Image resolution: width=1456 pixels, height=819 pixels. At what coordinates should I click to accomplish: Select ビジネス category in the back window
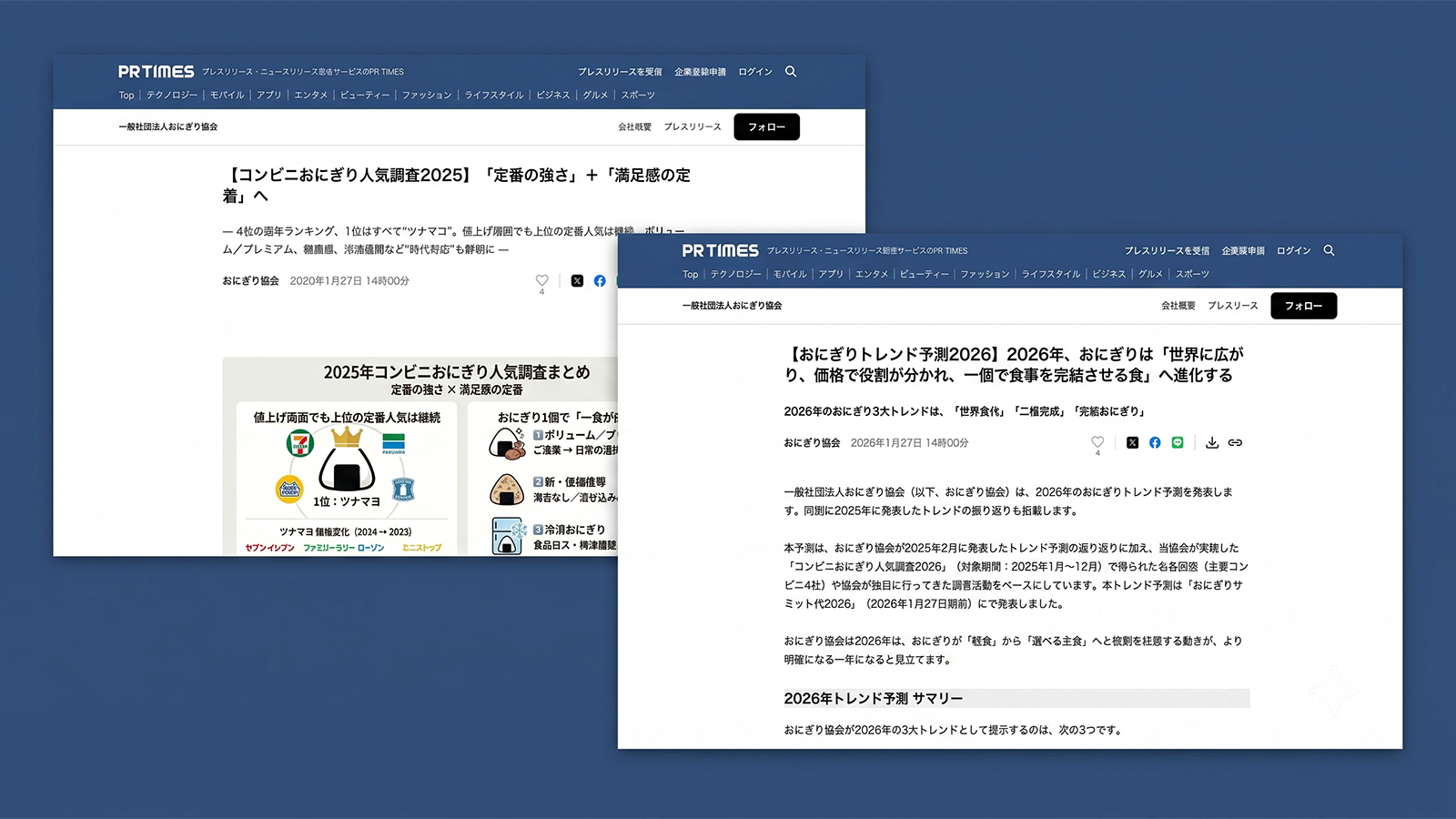(x=553, y=95)
